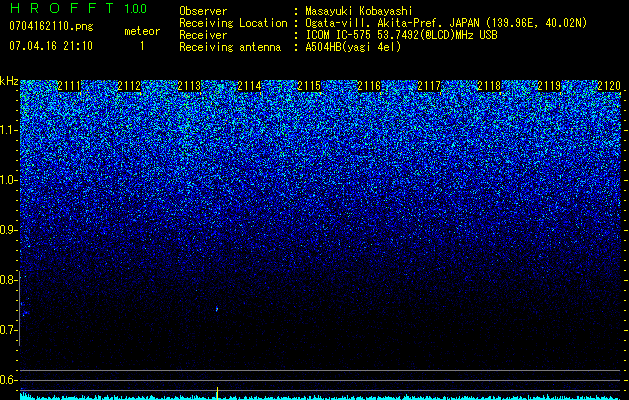
Task: Click the 2115 time marker
Action: [309, 86]
